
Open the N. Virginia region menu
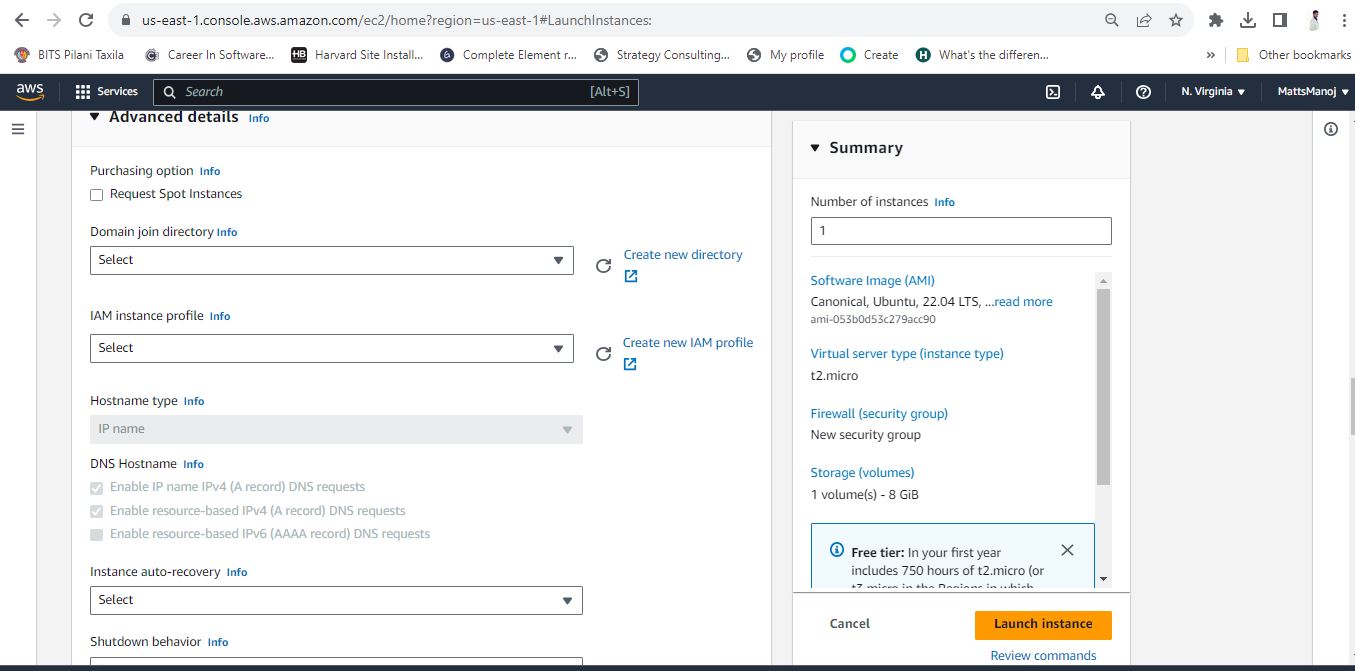pyautogui.click(x=1213, y=92)
